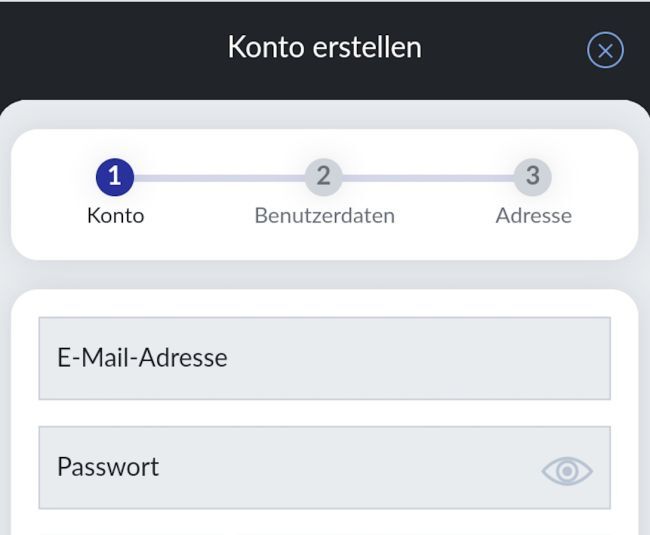Click the Konto erstellen heading

tap(324, 47)
